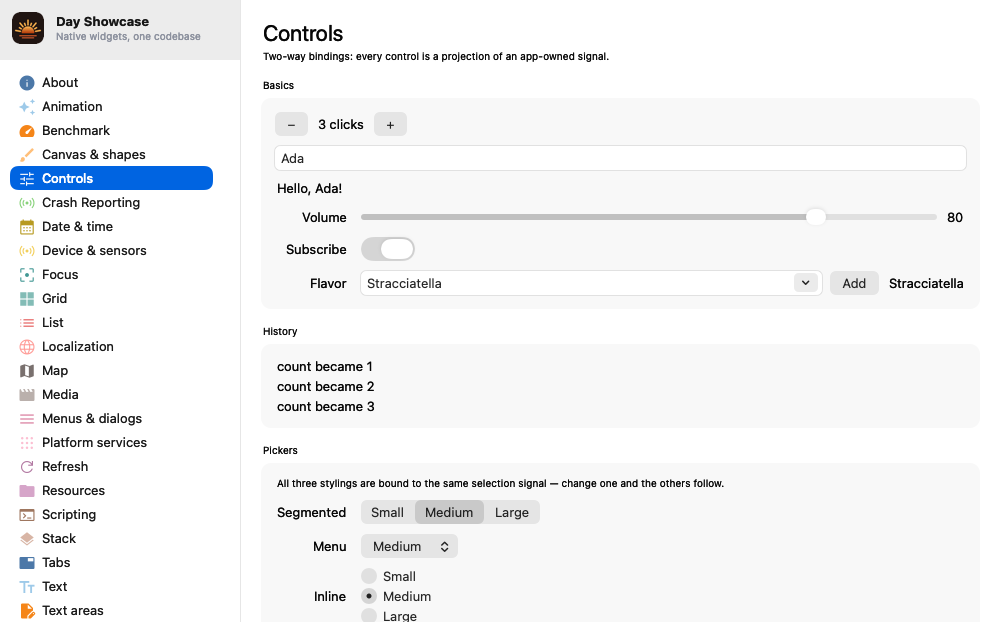The width and height of the screenshot is (1000, 622).
Task: Choose Medium in the segmented picker
Action: 449,512
